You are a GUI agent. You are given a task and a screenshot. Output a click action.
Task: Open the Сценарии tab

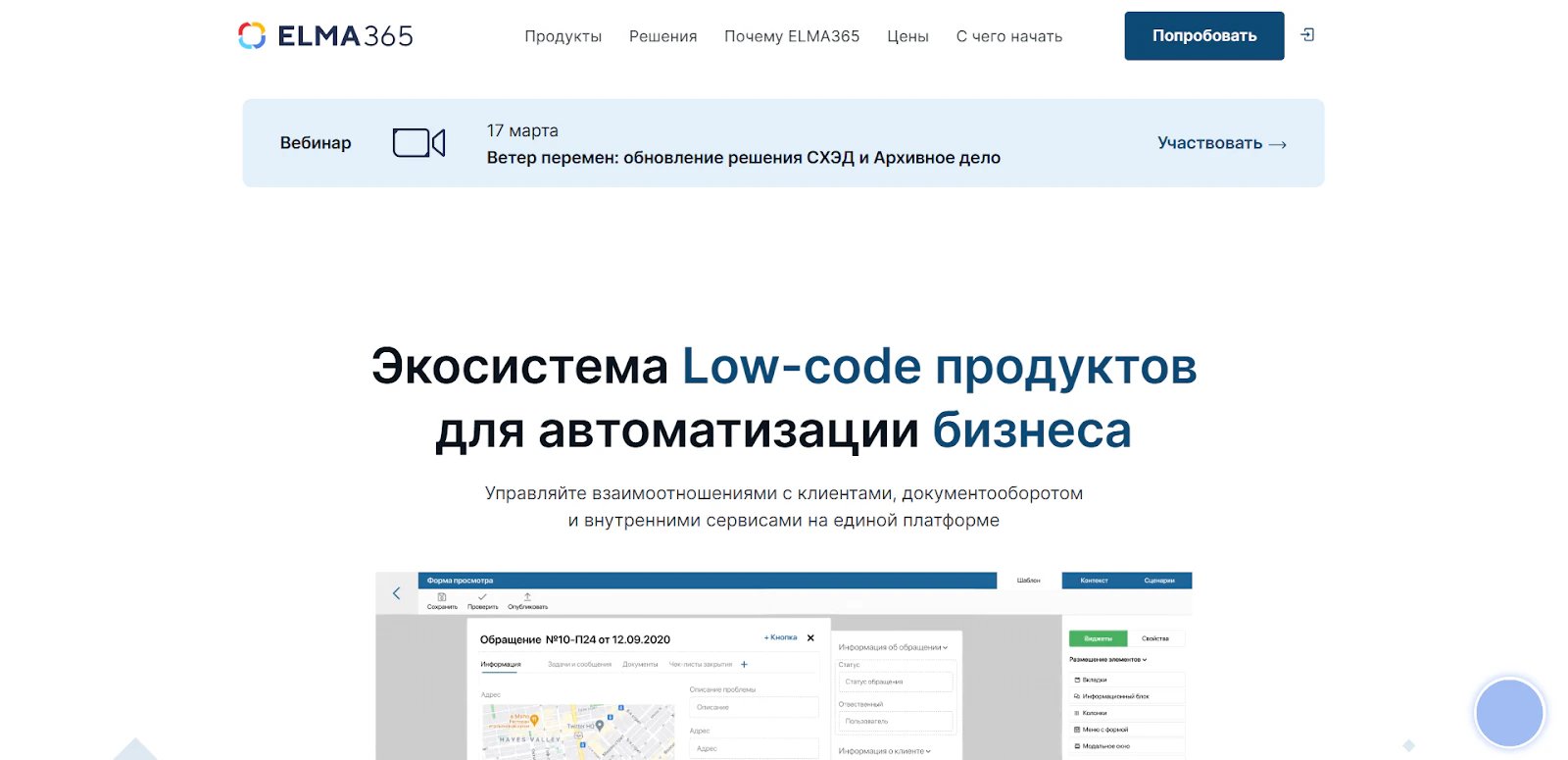point(1159,581)
